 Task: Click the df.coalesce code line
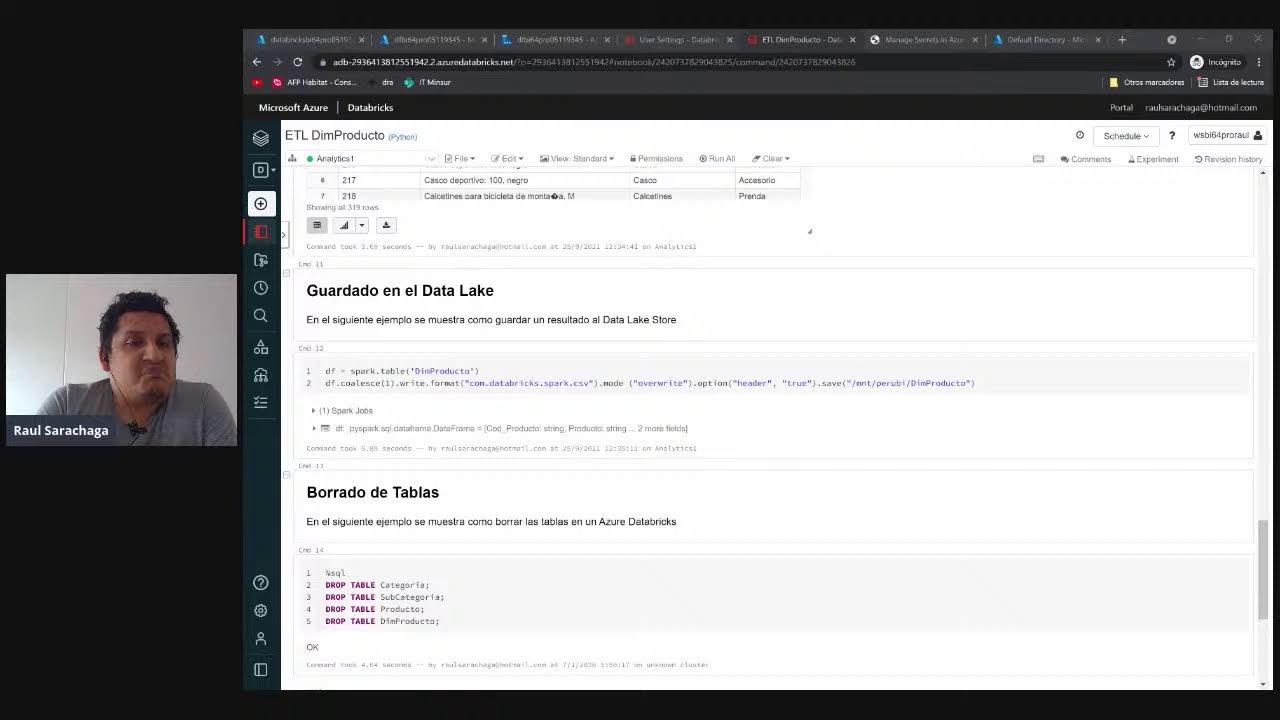pos(650,383)
